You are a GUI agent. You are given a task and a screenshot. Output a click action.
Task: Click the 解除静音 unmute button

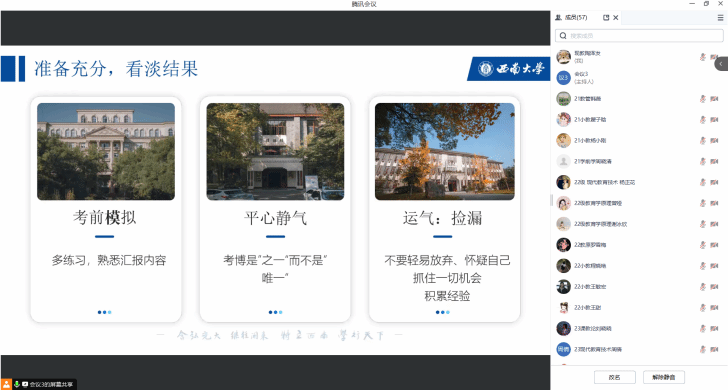[x=664, y=377]
